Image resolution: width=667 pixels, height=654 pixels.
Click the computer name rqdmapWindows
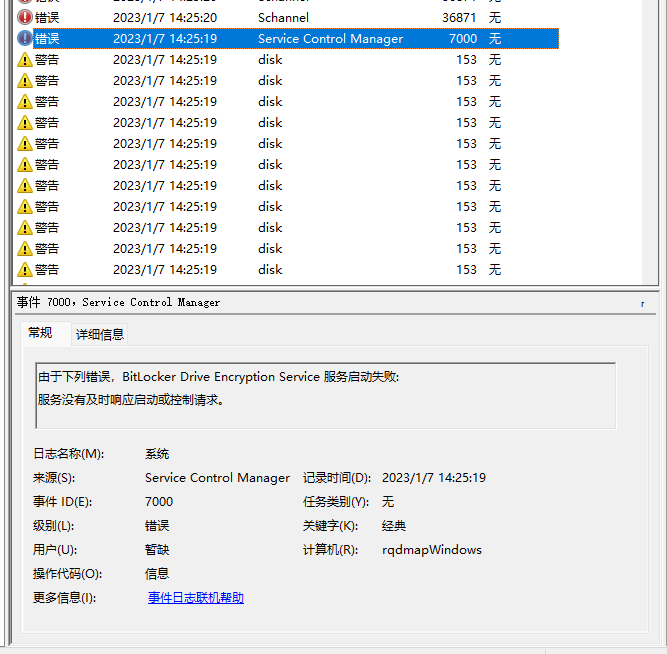point(432,550)
